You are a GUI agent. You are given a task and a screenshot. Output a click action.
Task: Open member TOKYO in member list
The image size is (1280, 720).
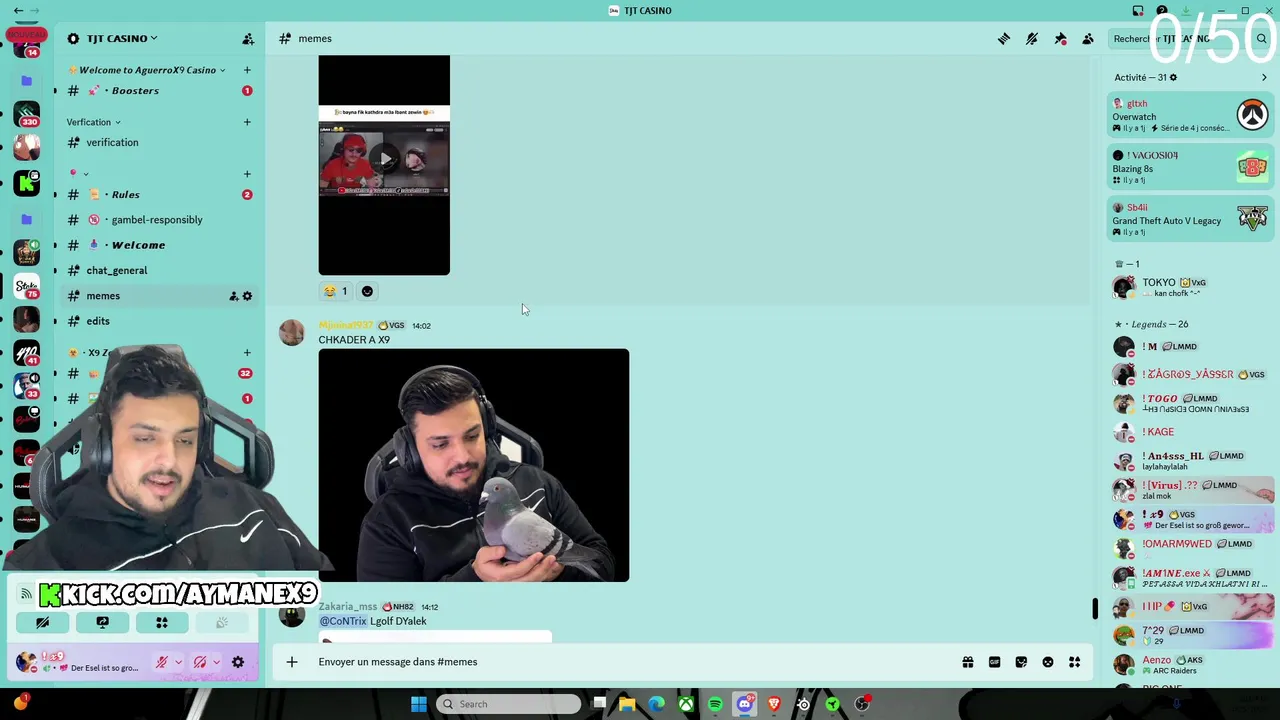[1190, 287]
